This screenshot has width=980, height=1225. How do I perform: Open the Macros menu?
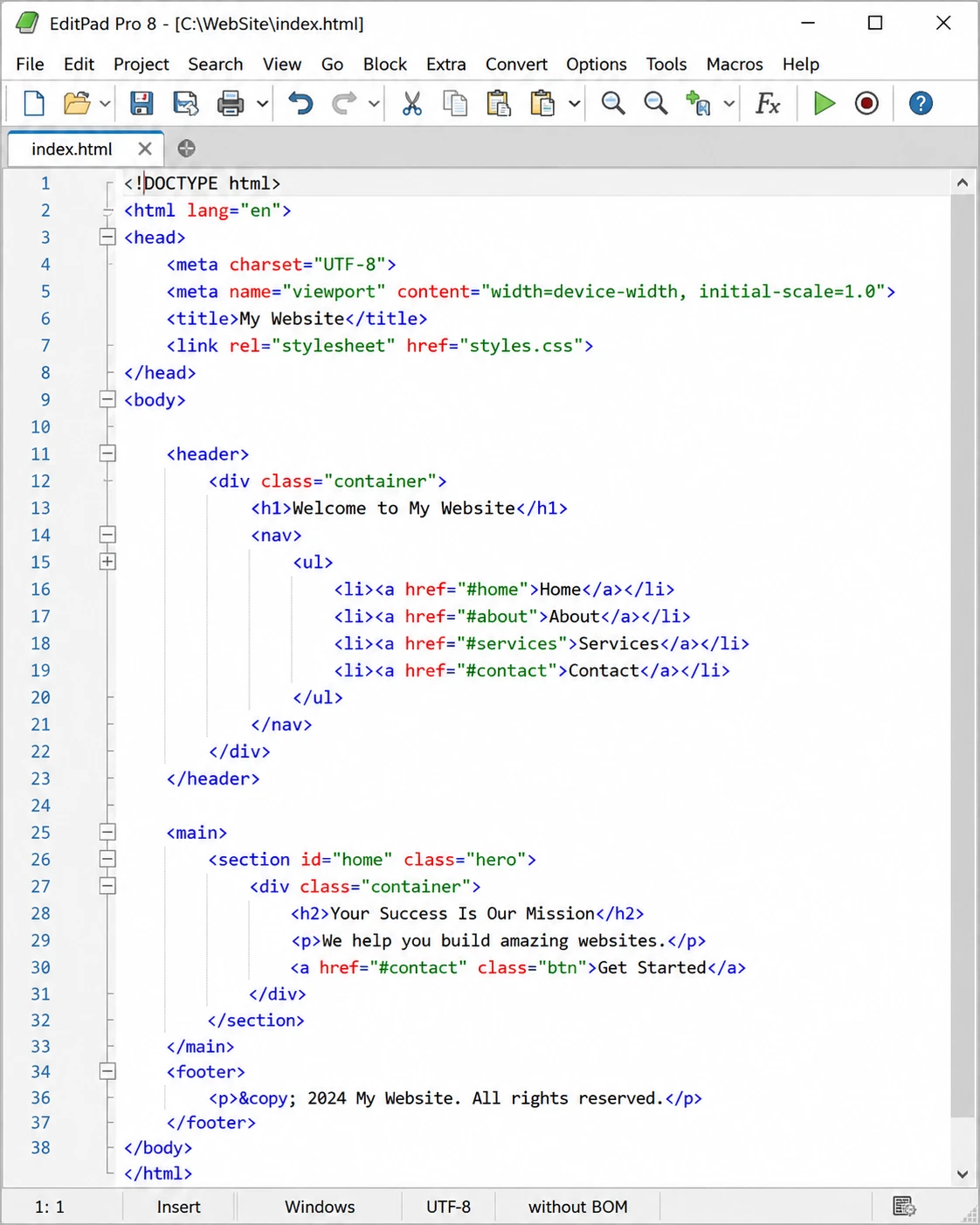[x=735, y=65]
